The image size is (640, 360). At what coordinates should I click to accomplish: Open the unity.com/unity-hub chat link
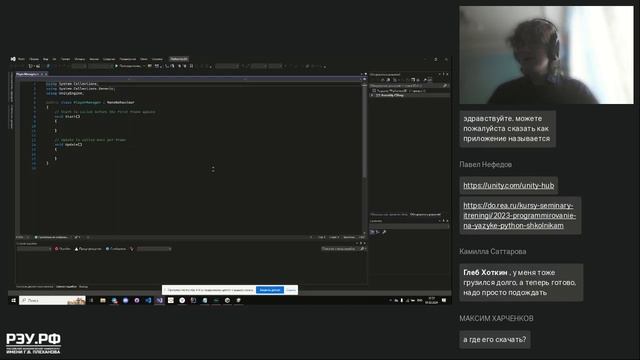pyautogui.click(x=509, y=186)
